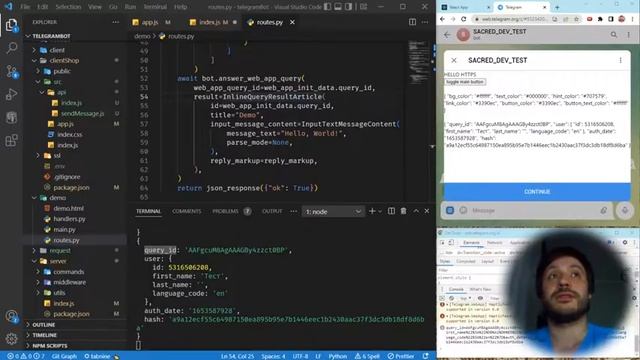This screenshot has height=360, width=640.
Task: Open a new Chrome tab
Action: click(557, 7)
